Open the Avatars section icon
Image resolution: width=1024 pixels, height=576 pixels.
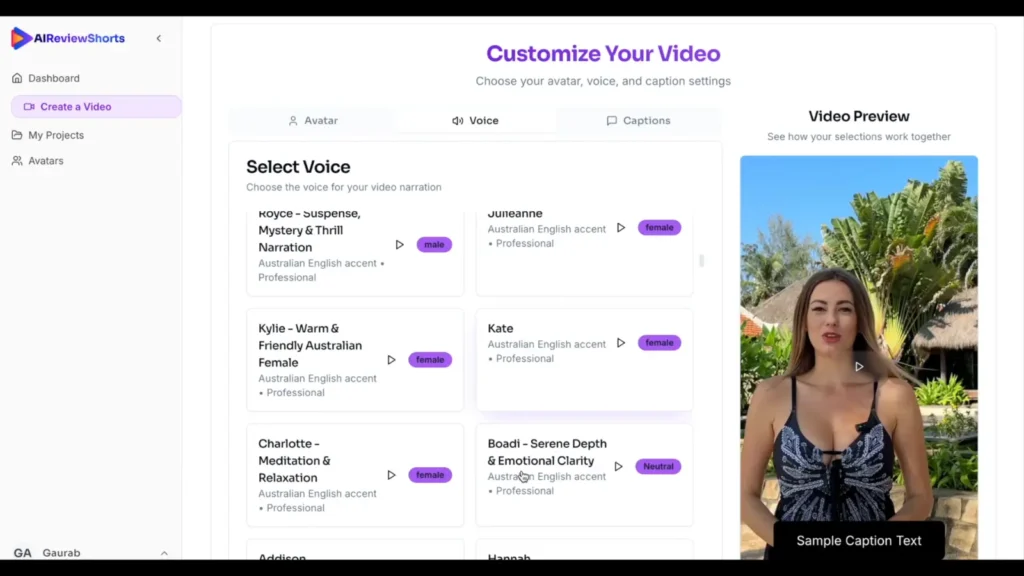[17, 160]
